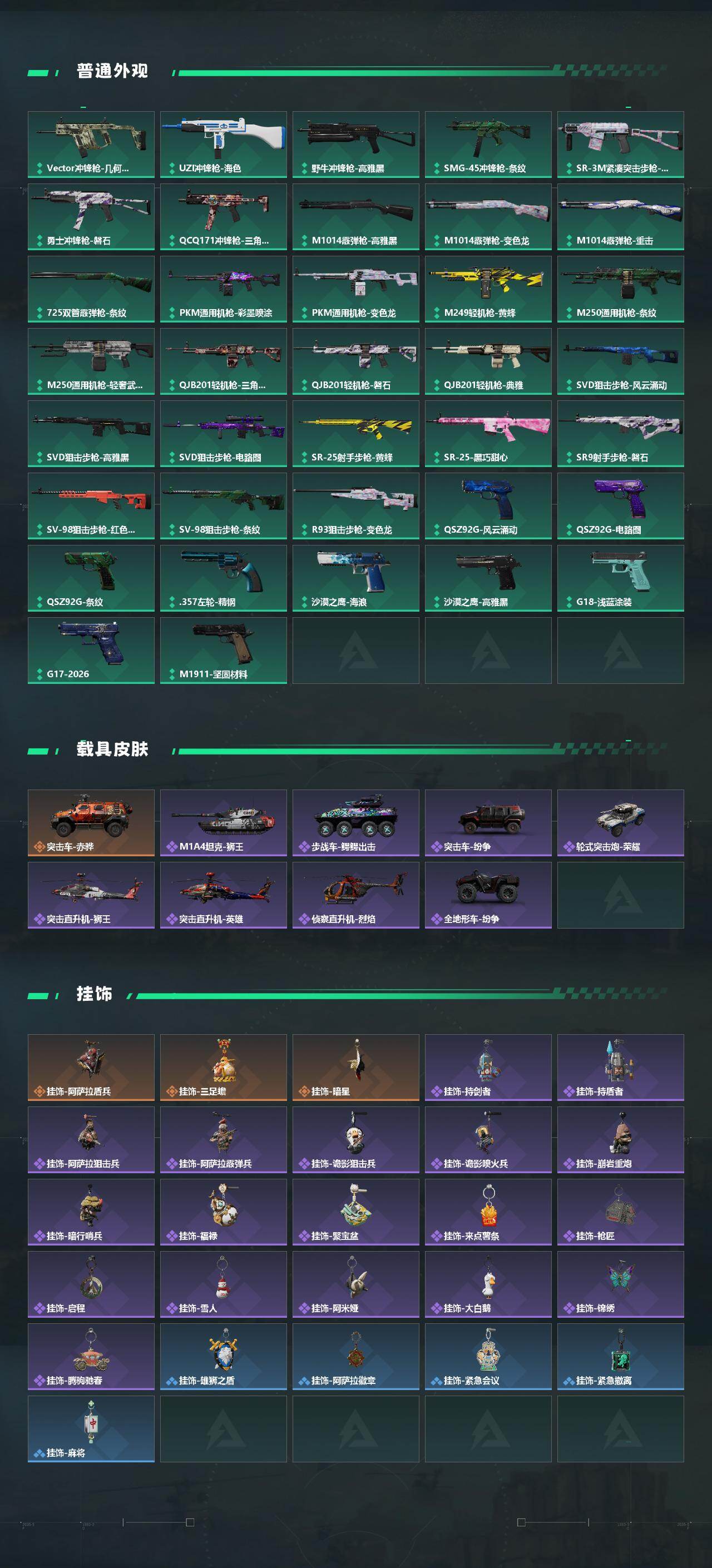712x1568 pixels.
Task: Select the UZI冲锋枪-海色 skin card
Action: tap(224, 144)
